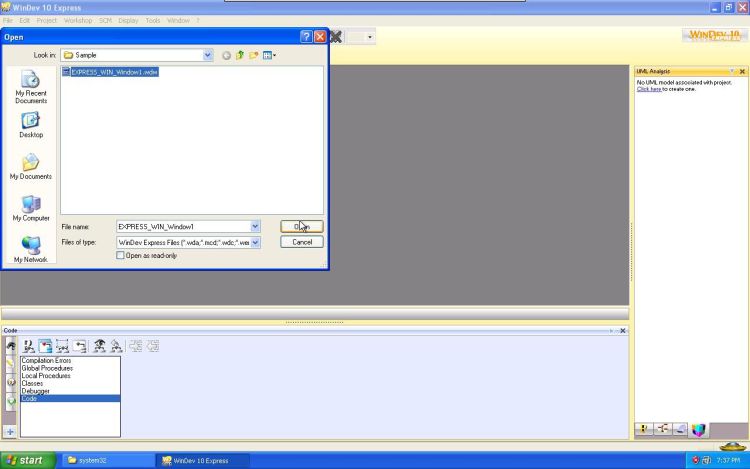The height and width of the screenshot is (469, 750).
Task: Click the red shield tray icon
Action: pos(695,460)
